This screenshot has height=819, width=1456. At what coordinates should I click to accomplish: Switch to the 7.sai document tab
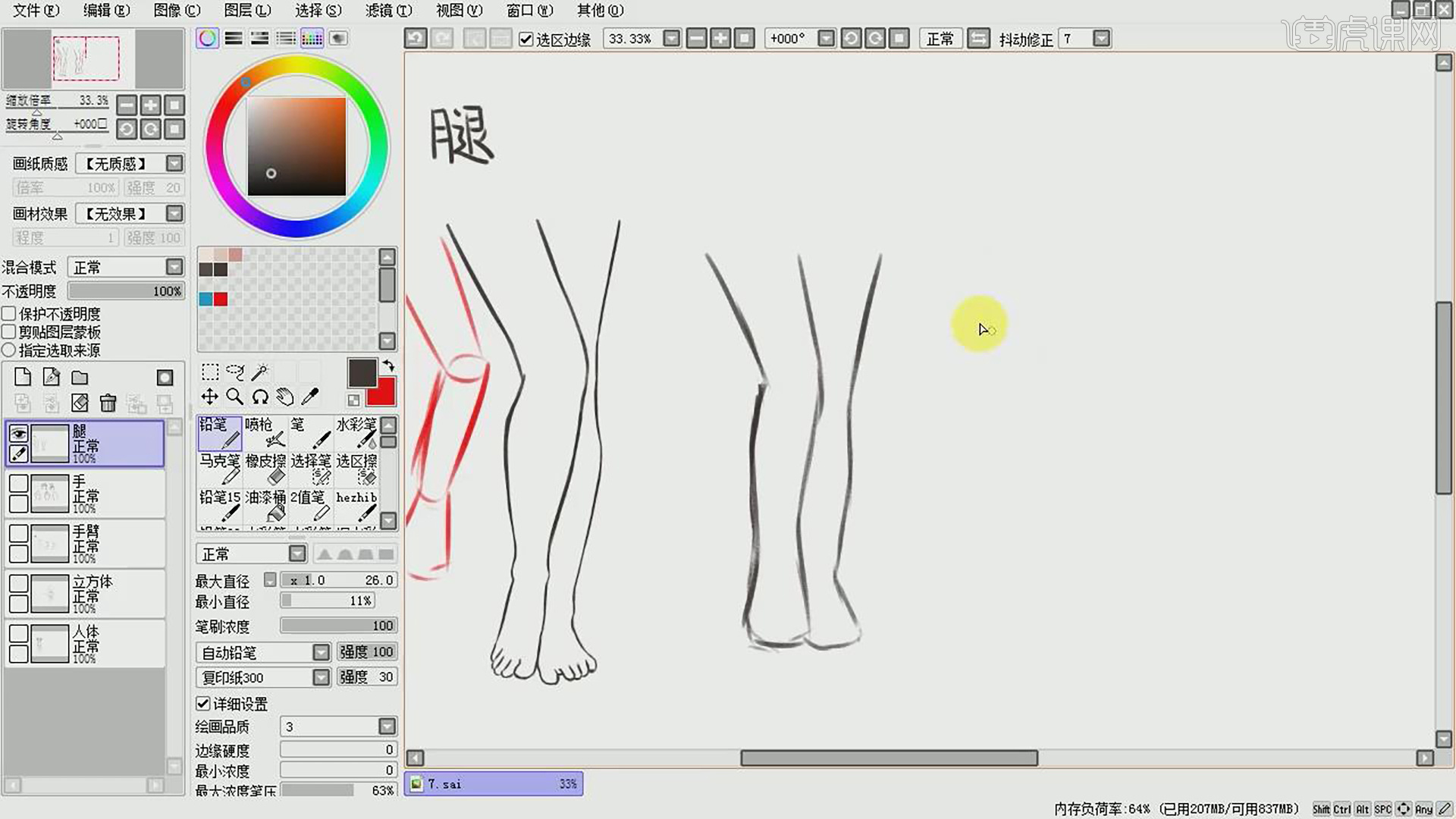[494, 783]
